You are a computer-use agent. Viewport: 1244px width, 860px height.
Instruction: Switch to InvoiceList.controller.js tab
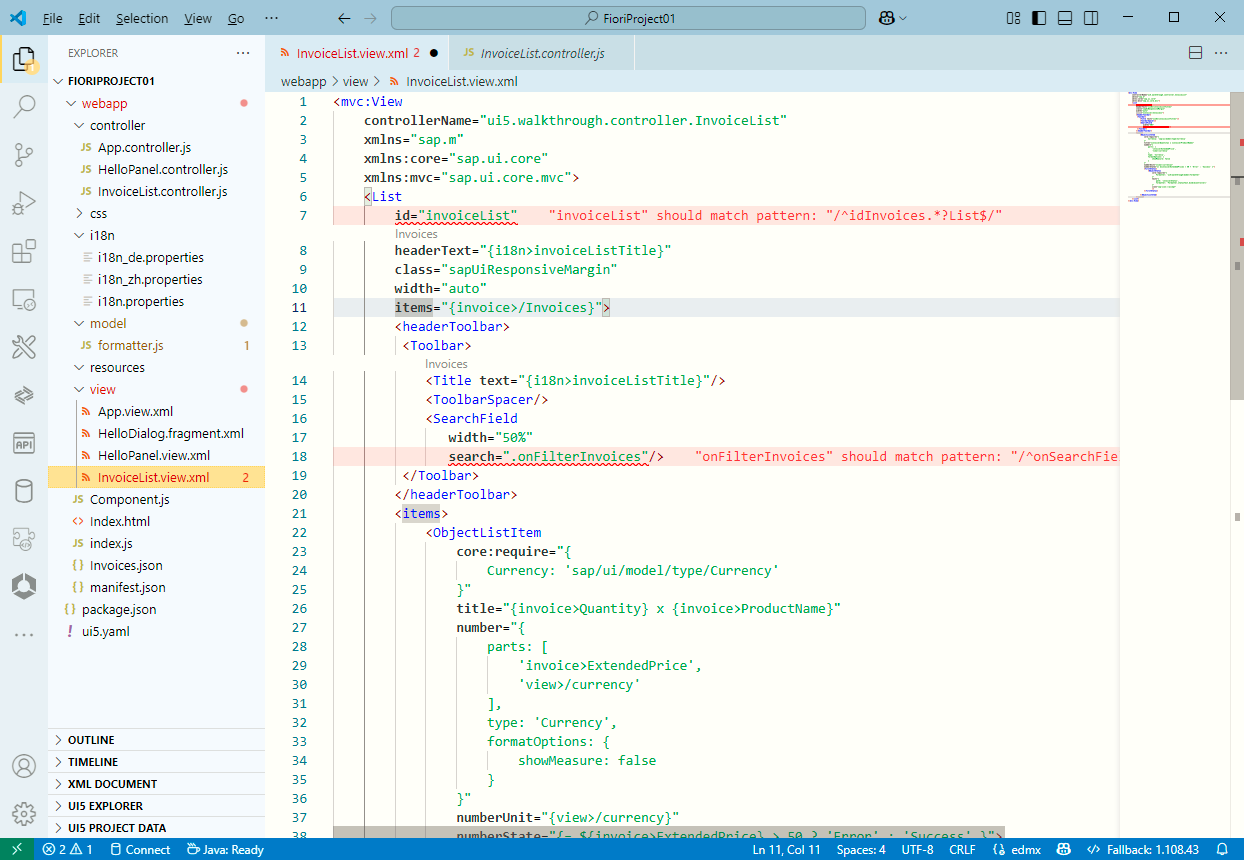tap(542, 53)
